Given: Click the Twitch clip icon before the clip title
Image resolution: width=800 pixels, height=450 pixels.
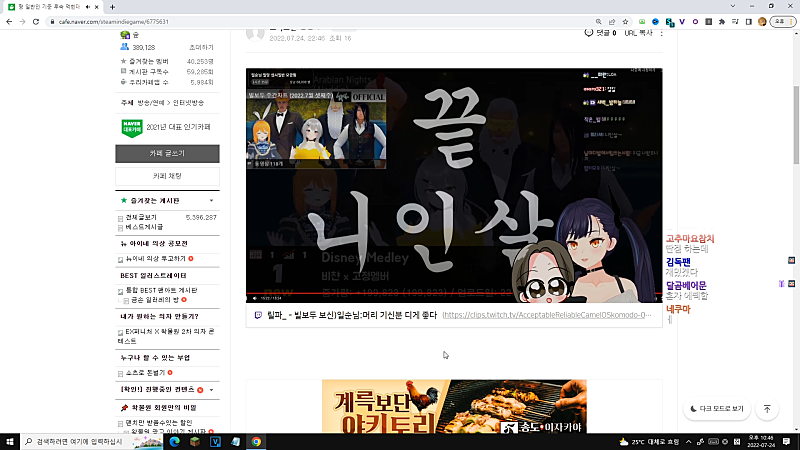Looking at the screenshot, I should pyautogui.click(x=259, y=315).
